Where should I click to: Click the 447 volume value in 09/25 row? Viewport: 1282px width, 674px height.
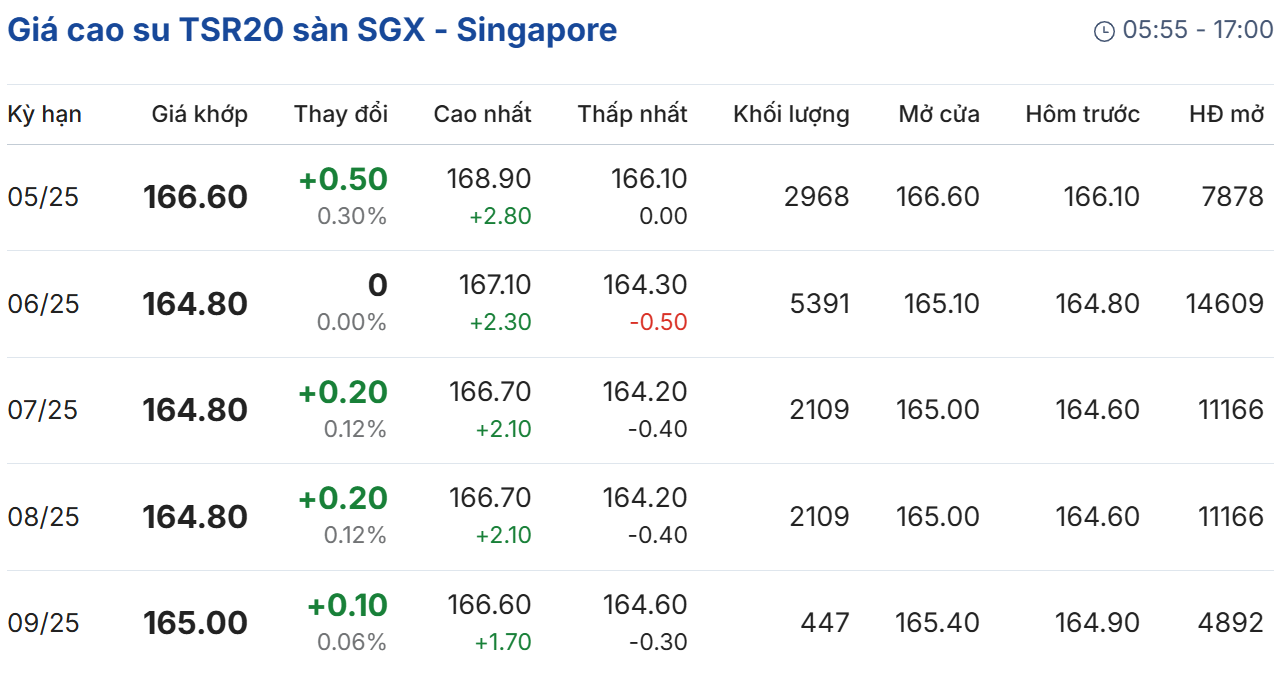(x=824, y=623)
